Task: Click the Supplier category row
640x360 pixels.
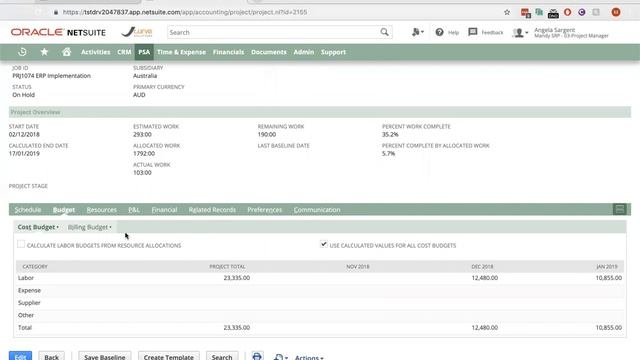Action: [x=320, y=302]
